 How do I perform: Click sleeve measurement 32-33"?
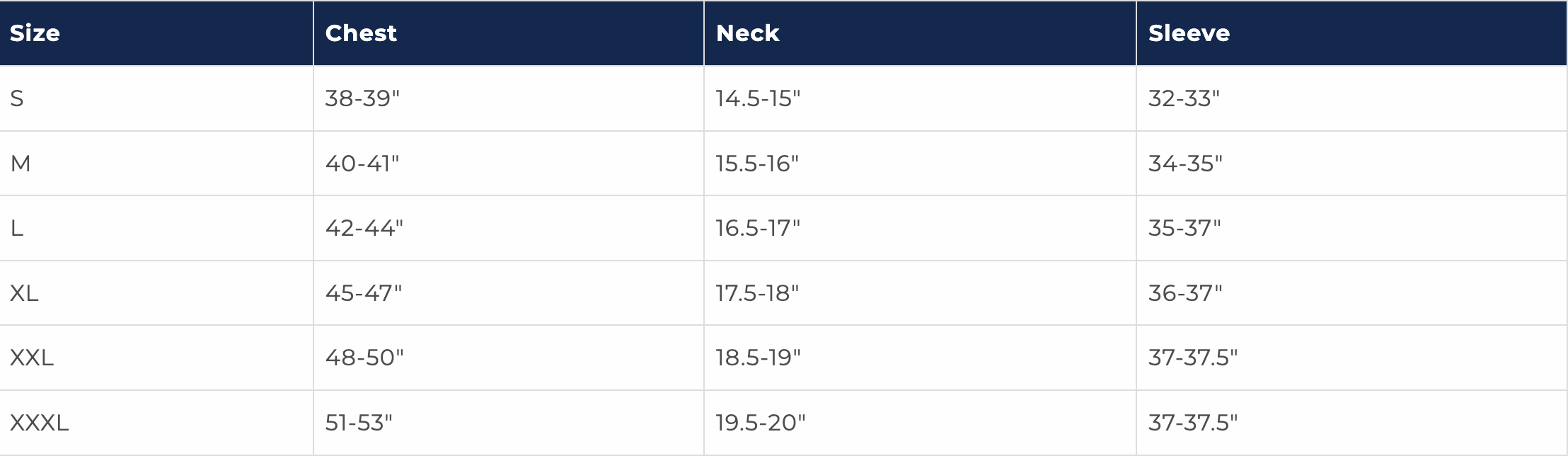(x=1184, y=98)
